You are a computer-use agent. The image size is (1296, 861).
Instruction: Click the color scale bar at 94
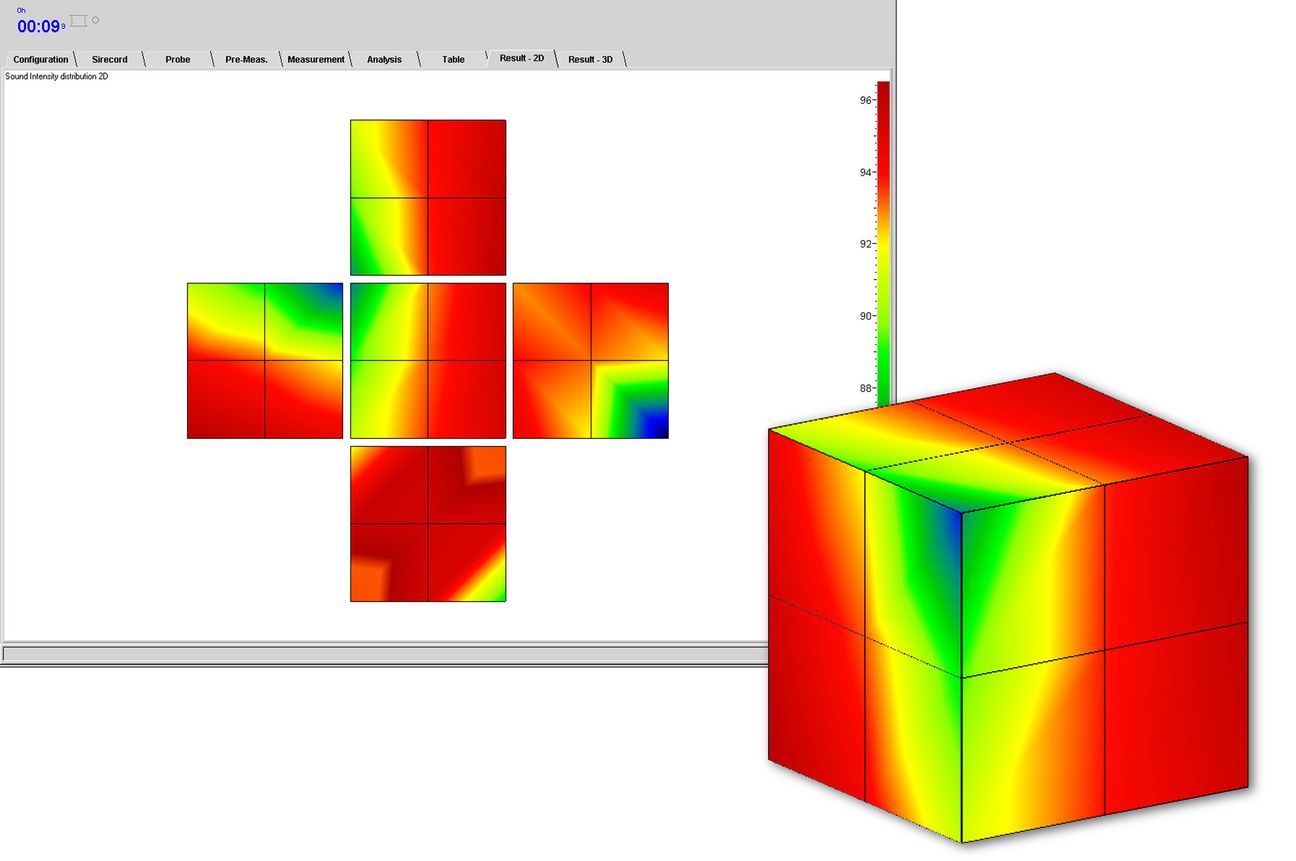click(x=883, y=172)
